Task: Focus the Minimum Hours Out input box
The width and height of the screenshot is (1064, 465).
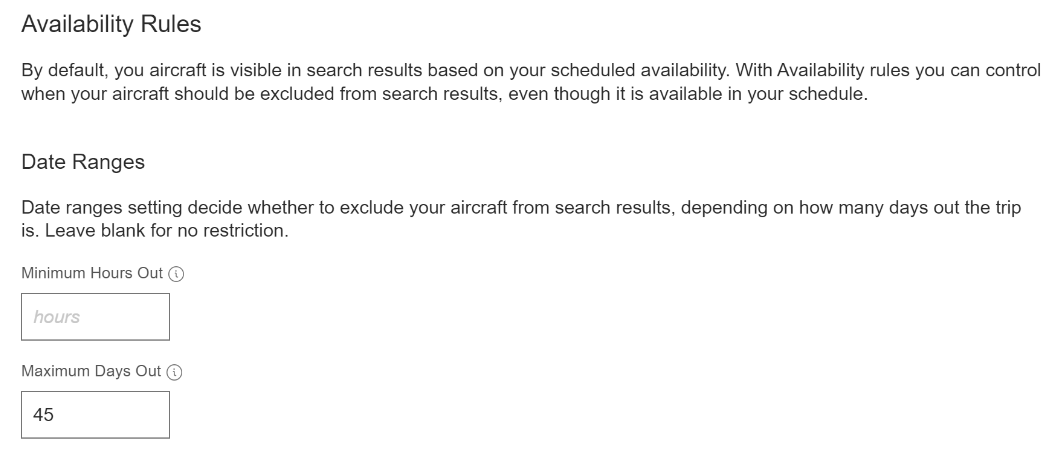Action: (96, 317)
